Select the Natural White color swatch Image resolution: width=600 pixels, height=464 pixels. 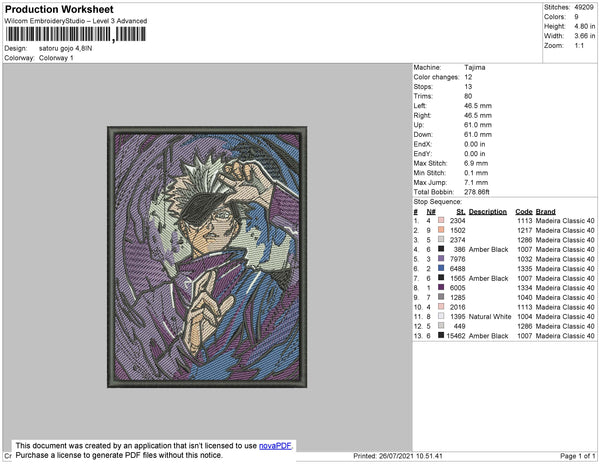tap(441, 316)
